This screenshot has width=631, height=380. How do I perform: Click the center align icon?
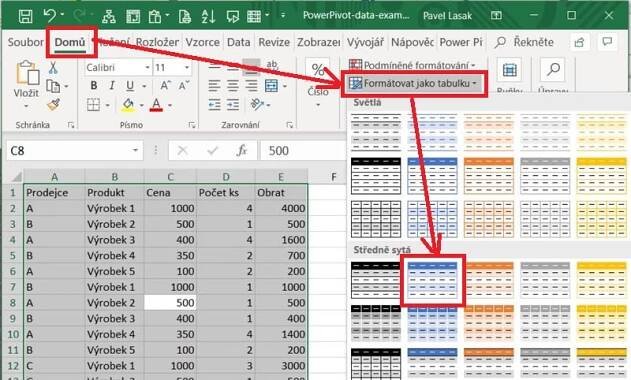click(233, 85)
